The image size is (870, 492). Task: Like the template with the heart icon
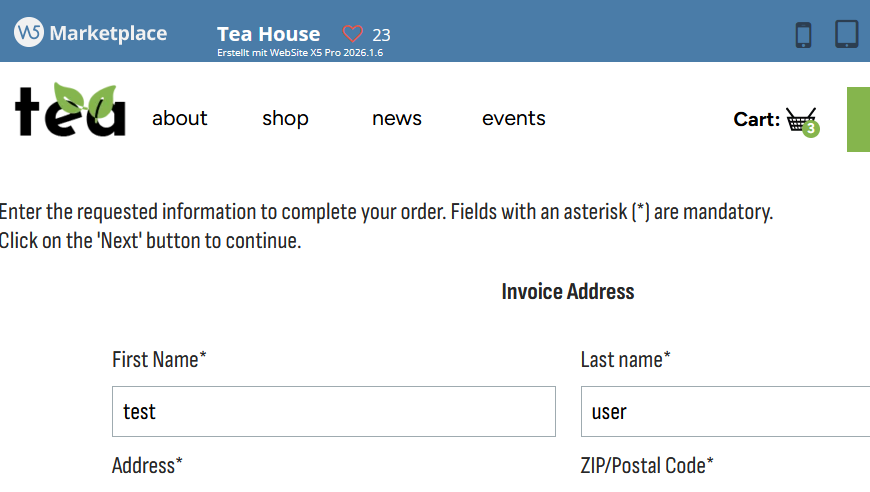pyautogui.click(x=352, y=34)
